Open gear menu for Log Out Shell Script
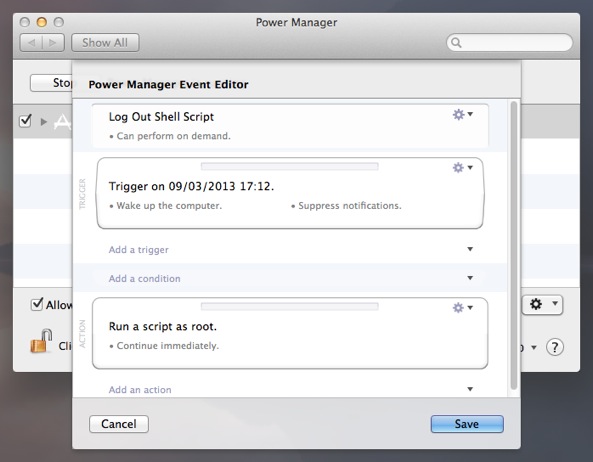Image resolution: width=593 pixels, height=462 pixels. coord(463,114)
